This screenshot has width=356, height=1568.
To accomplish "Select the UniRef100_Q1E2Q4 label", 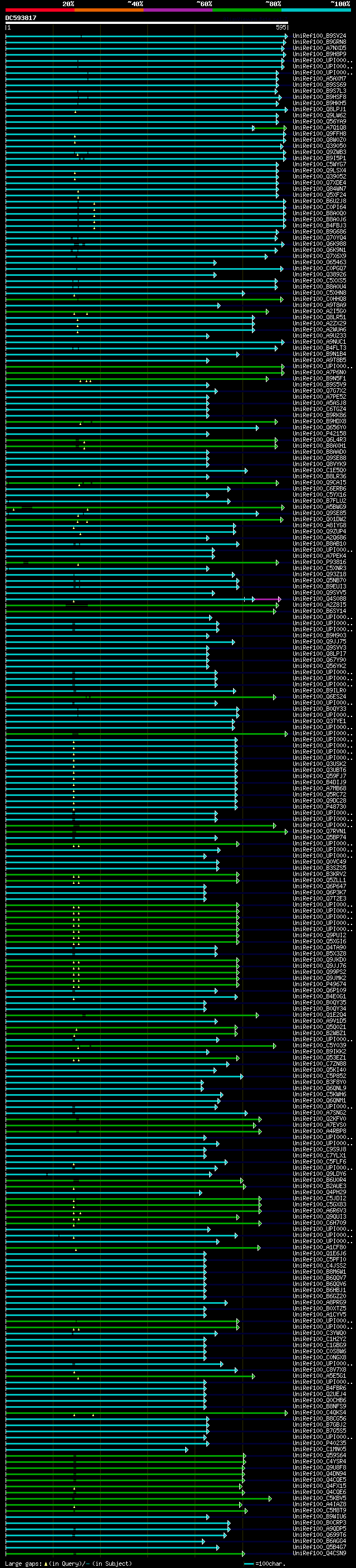I will click(319, 1015).
